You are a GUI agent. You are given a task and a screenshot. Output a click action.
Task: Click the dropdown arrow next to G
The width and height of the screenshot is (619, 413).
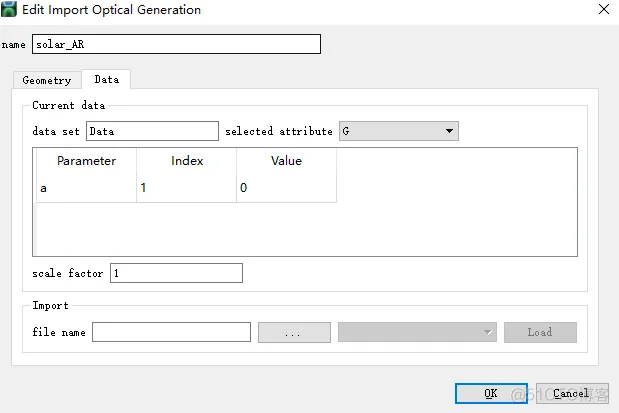coord(449,131)
